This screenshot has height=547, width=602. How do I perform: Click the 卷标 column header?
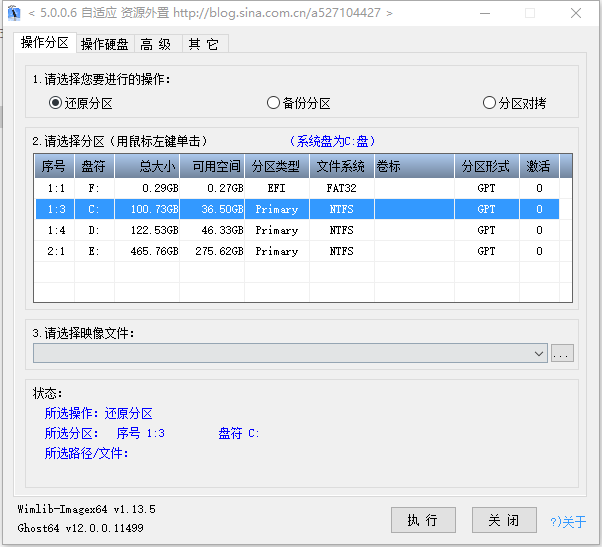tap(414, 166)
